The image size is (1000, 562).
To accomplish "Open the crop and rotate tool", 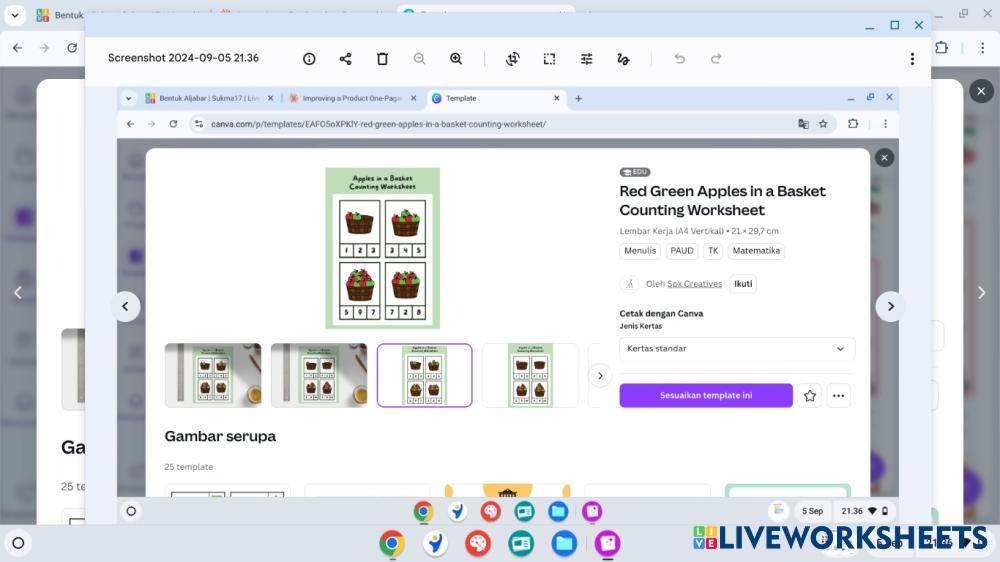I will coord(512,59).
